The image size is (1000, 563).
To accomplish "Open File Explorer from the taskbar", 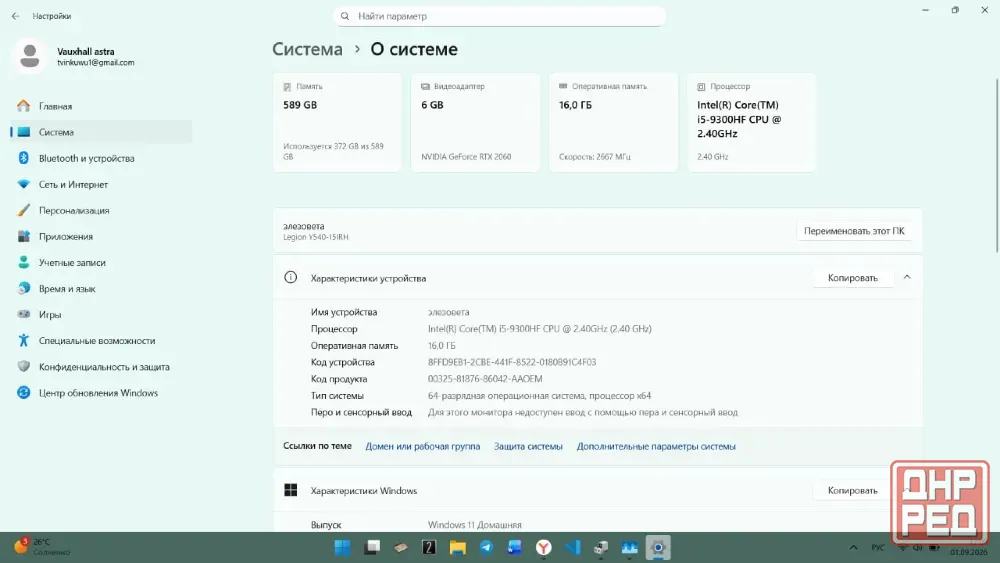I will coord(457,548).
